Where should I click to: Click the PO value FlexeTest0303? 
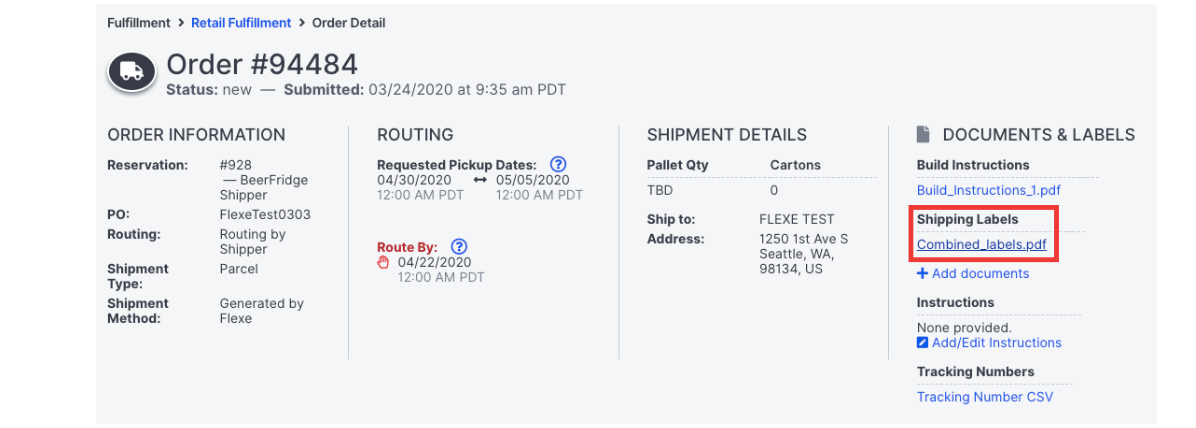pos(265,214)
